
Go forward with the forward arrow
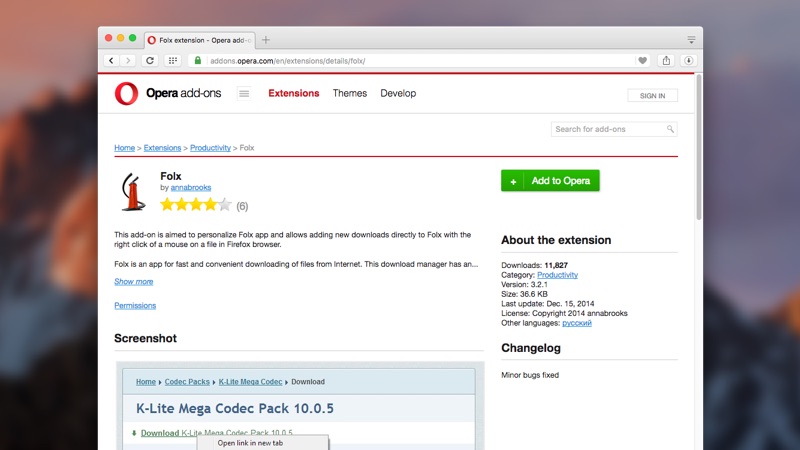129,60
